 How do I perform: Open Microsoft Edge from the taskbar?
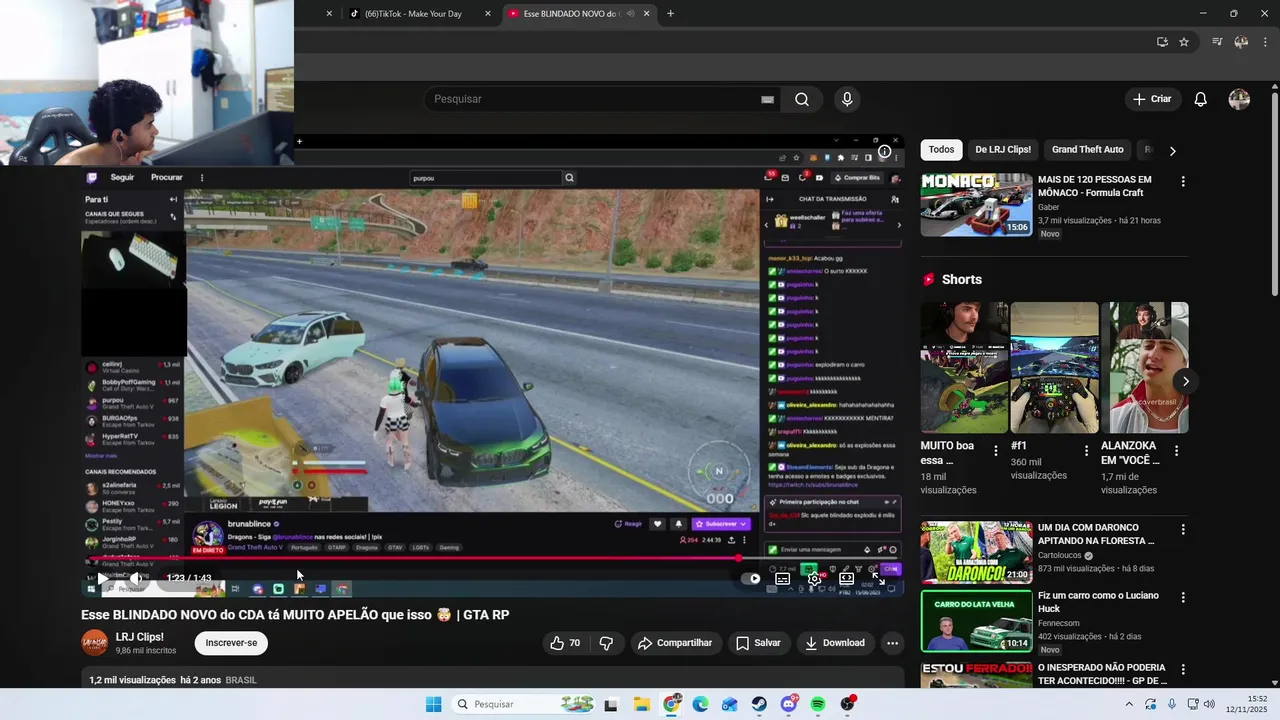point(700,704)
